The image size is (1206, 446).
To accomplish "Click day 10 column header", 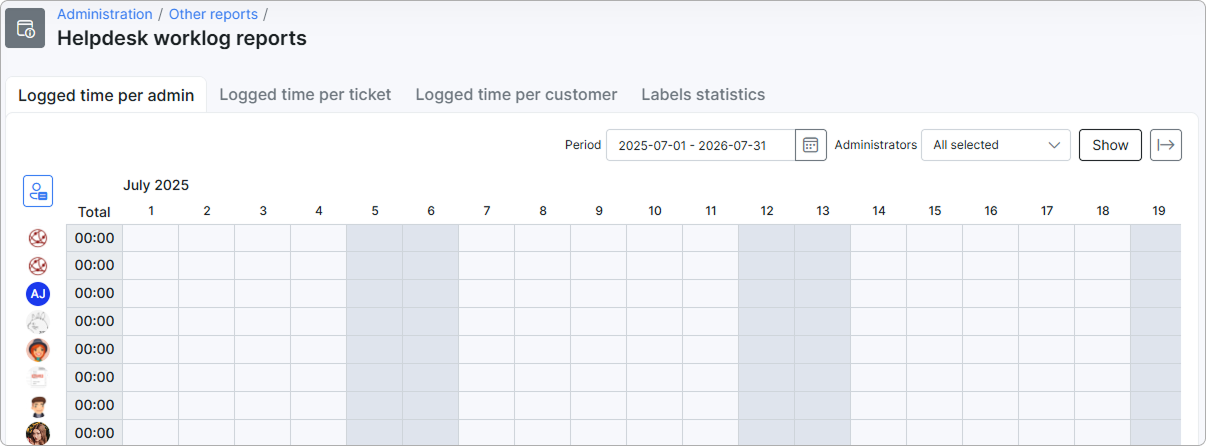I will point(655,211).
